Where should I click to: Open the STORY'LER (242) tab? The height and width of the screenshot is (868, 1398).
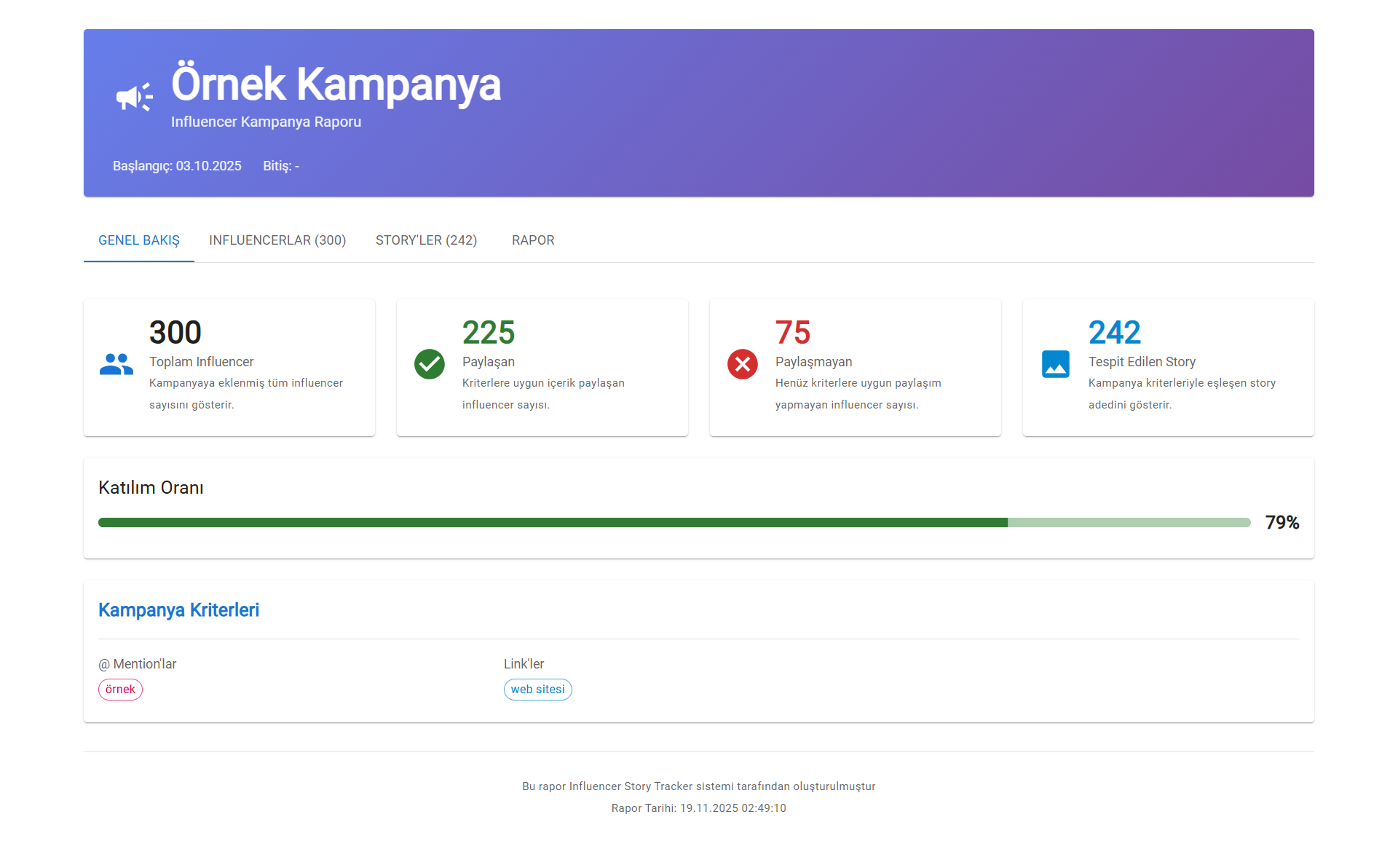[x=427, y=240]
